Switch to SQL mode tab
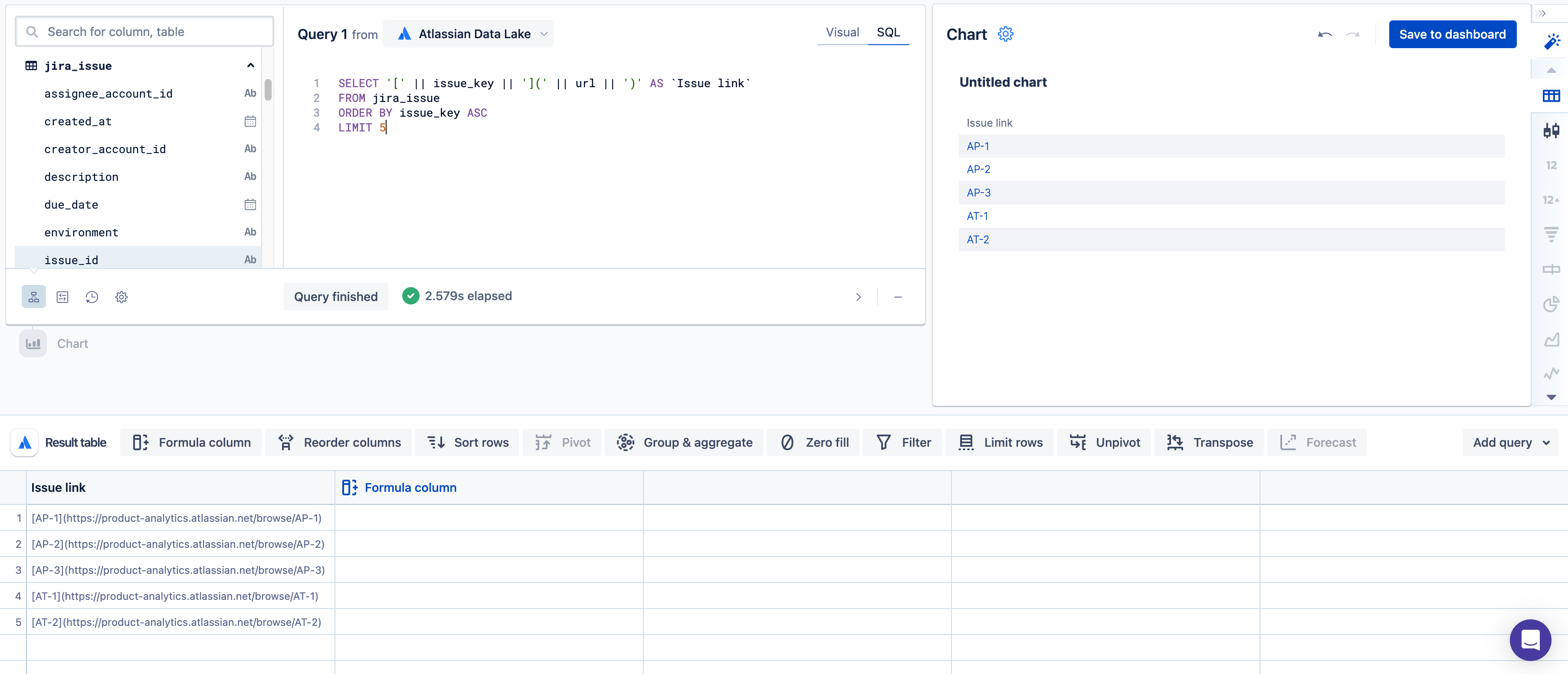1568x674 pixels. coord(888,32)
